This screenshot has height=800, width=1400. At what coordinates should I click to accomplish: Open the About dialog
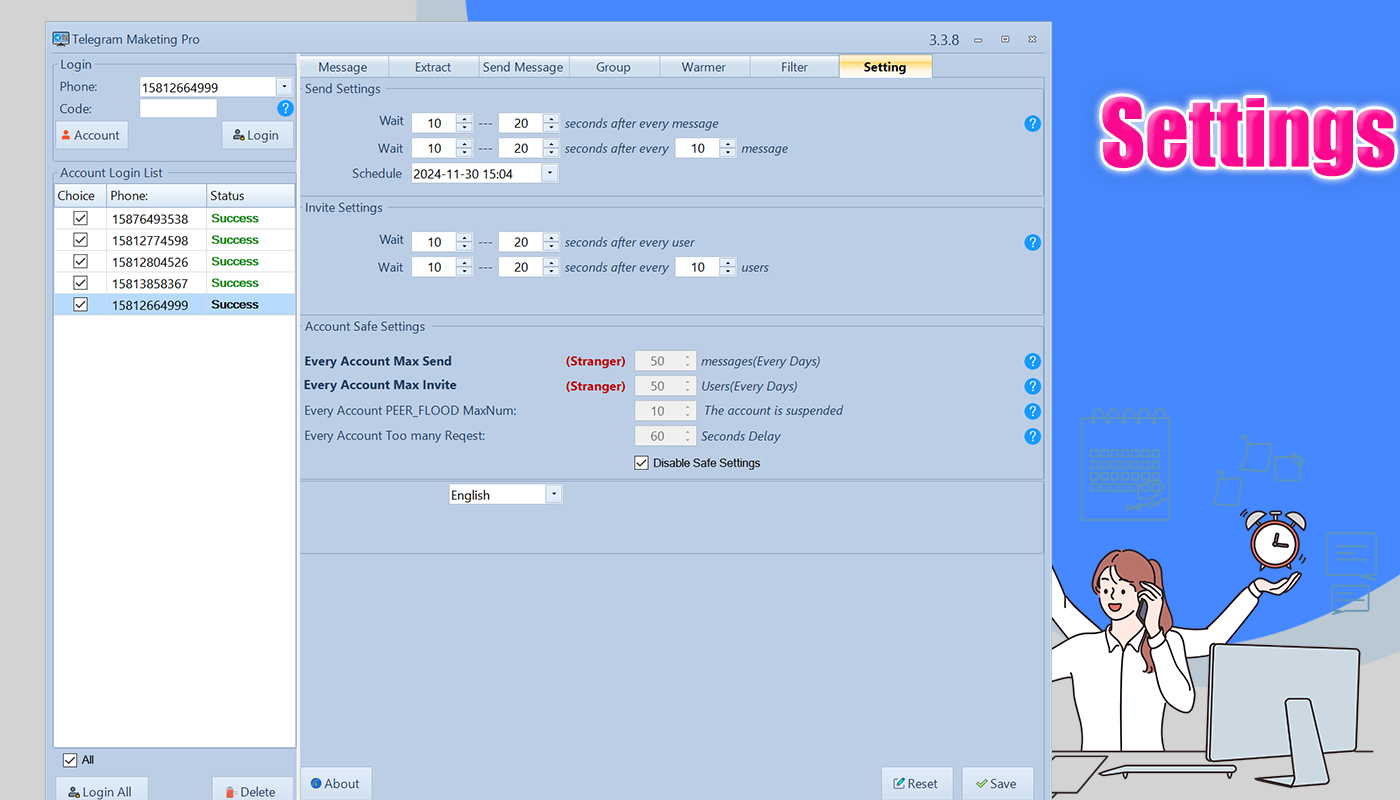(x=336, y=783)
